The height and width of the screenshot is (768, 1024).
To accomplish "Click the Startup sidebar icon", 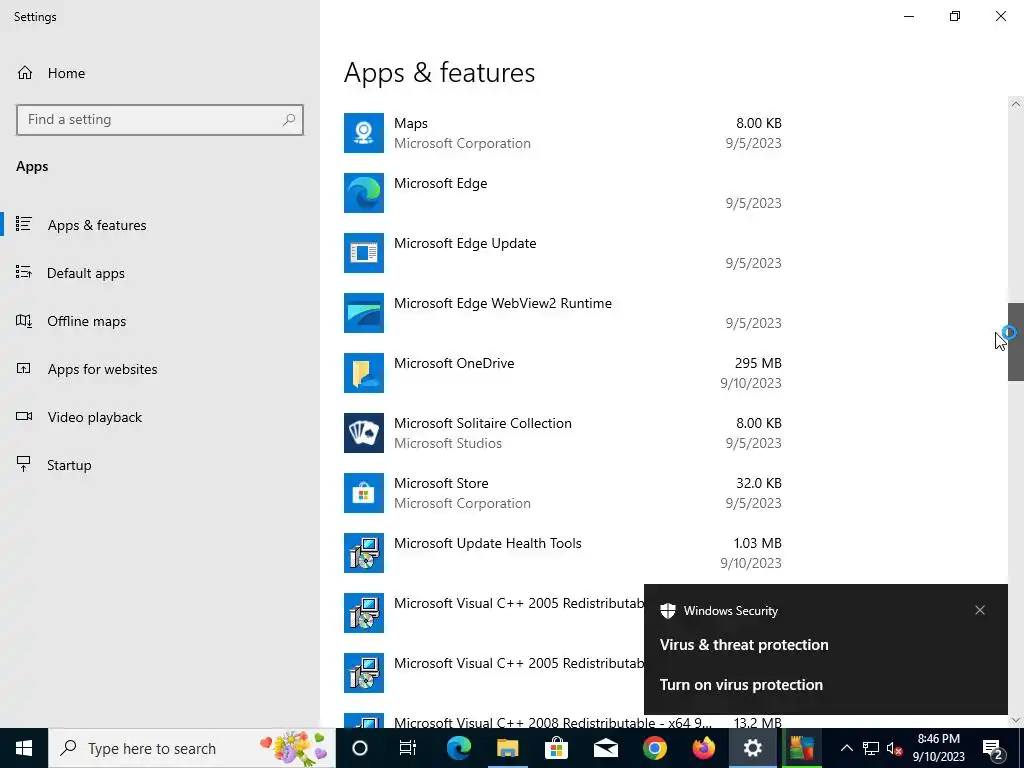I will [24, 464].
